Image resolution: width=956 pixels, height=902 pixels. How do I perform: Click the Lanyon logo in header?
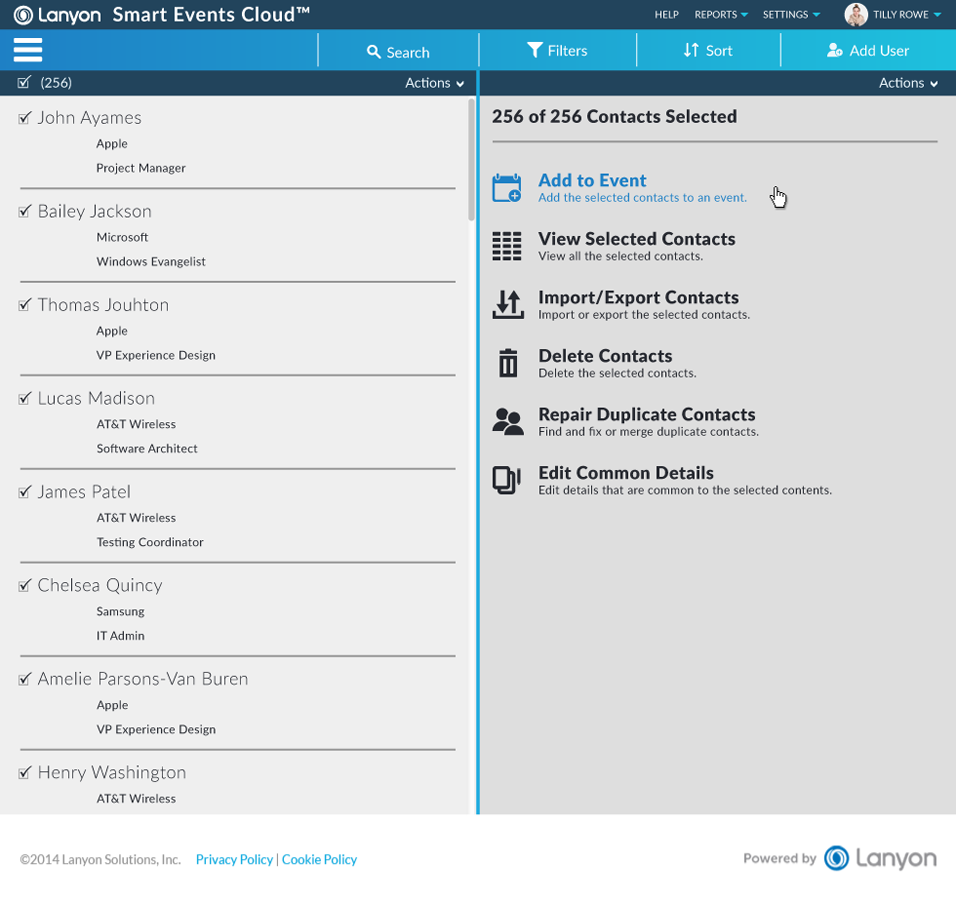57,15
